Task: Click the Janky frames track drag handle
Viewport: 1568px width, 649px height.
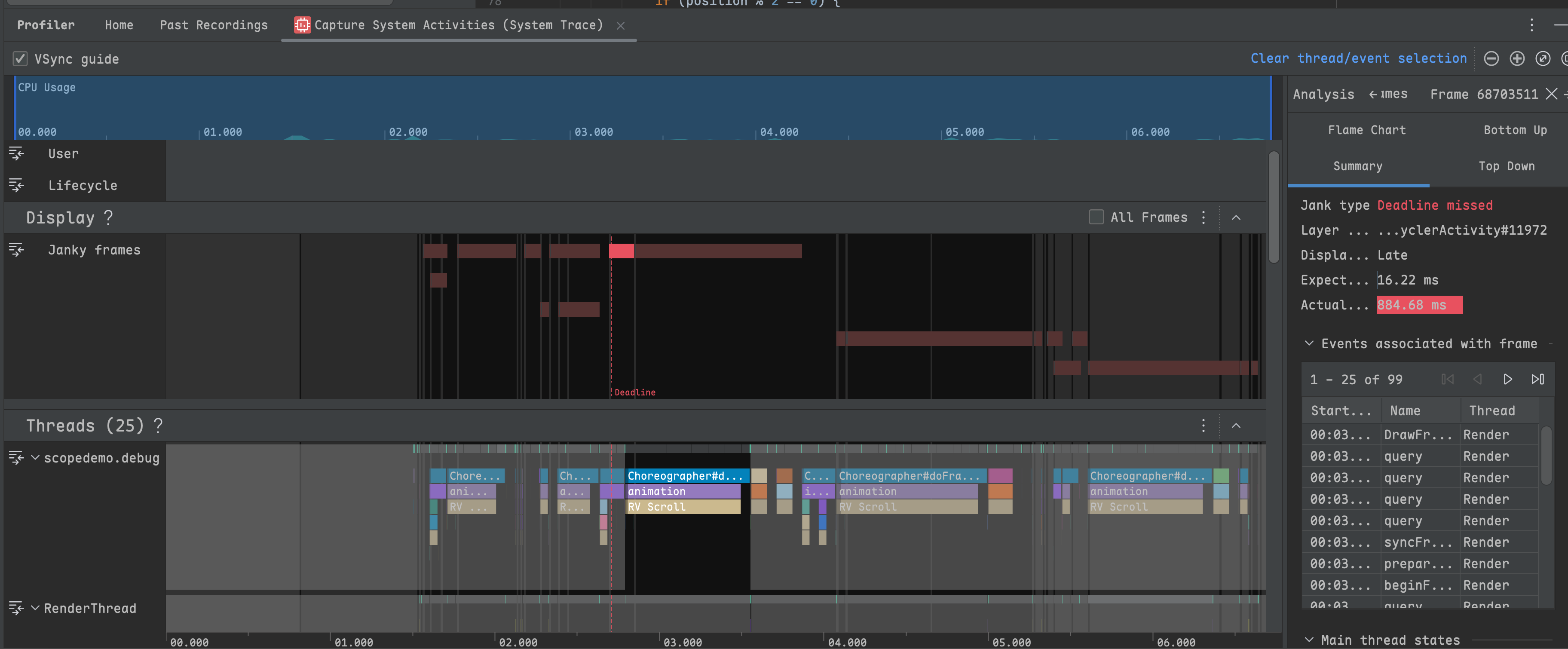Action: click(x=16, y=250)
